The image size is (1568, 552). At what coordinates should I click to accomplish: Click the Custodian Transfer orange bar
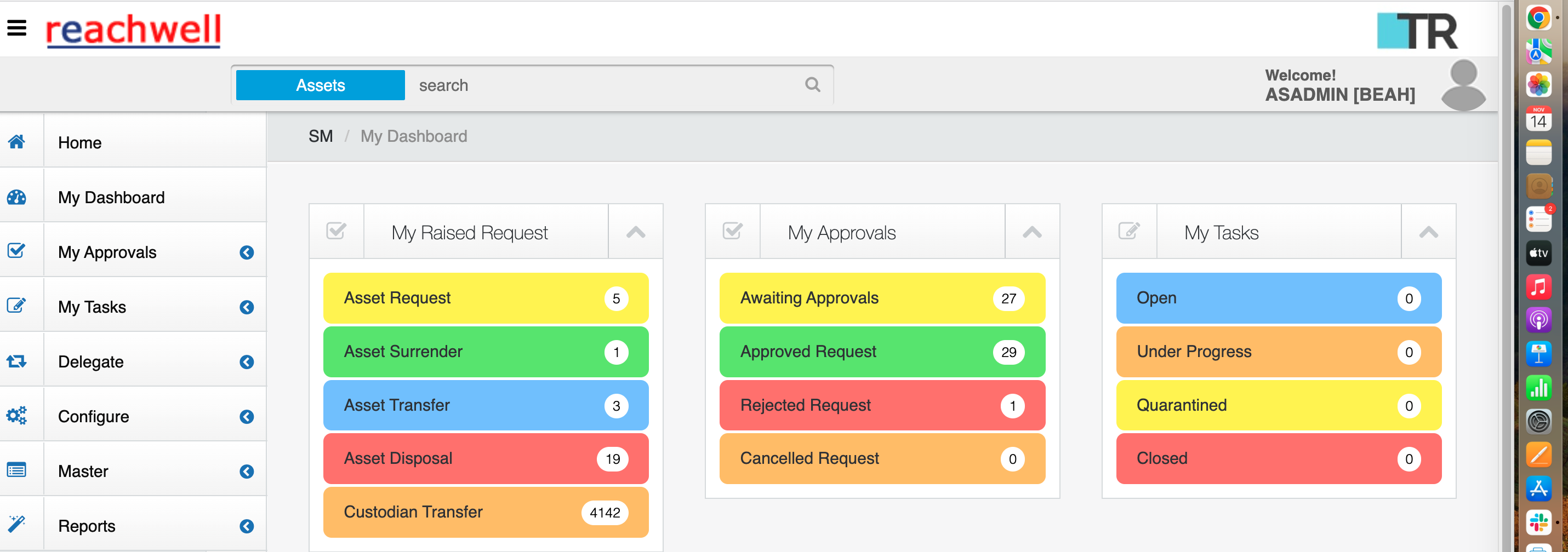tap(485, 512)
